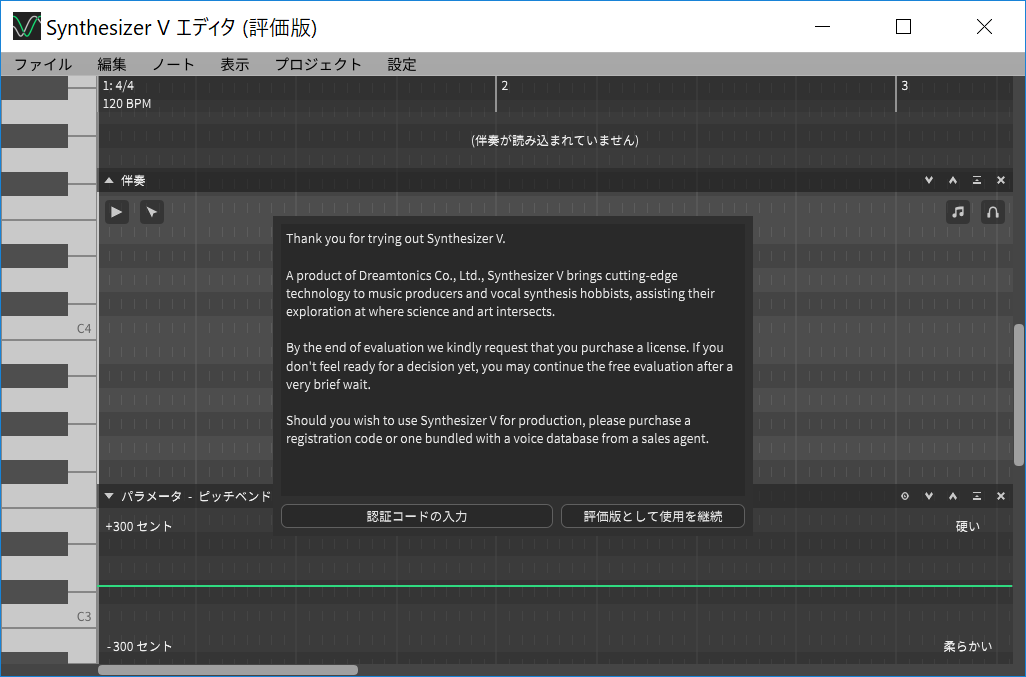Image resolution: width=1026 pixels, height=677 pixels.
Task: Click measure 2 on the timeline ruler
Action: (x=504, y=86)
